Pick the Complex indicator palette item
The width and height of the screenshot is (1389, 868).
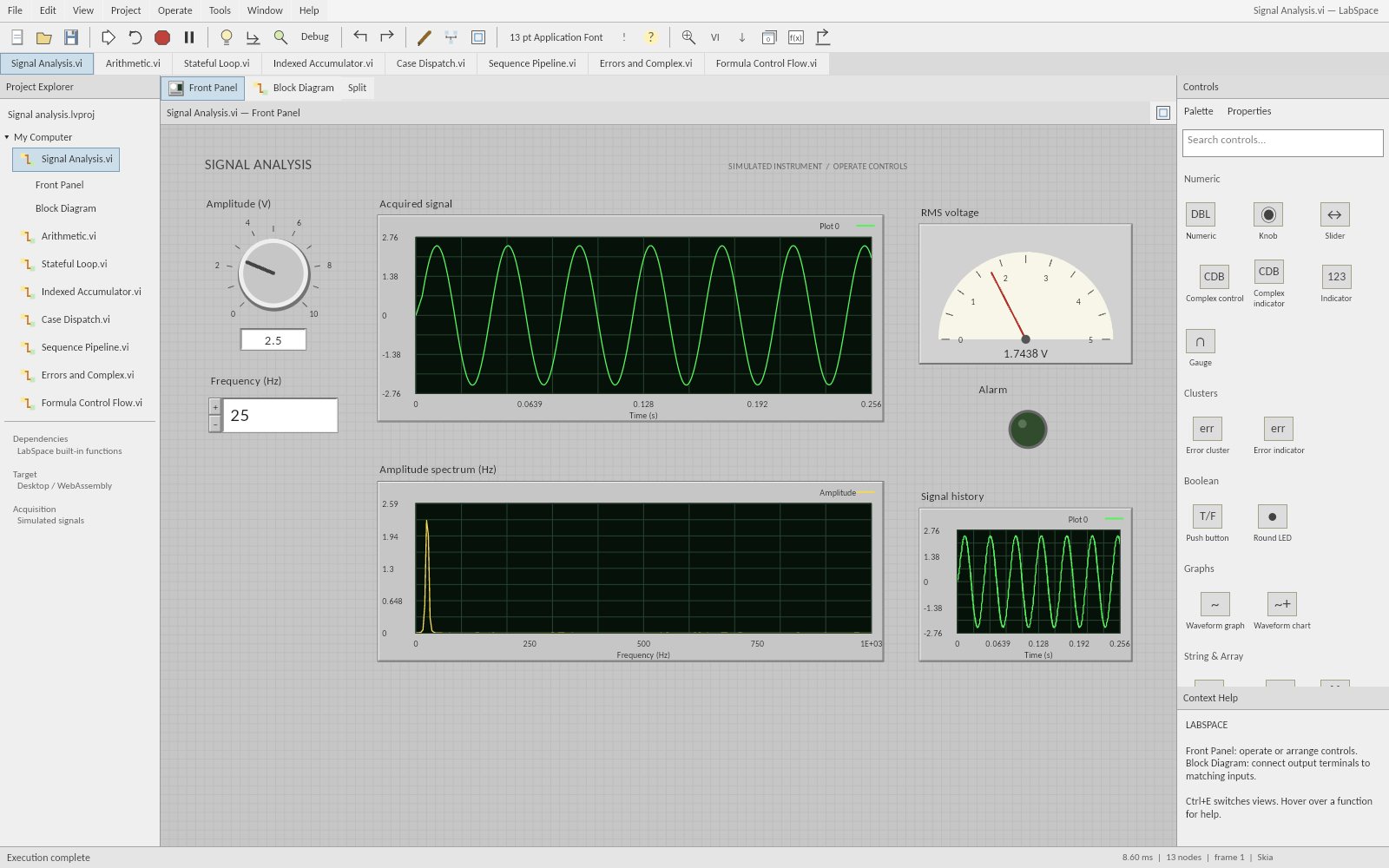point(1268,272)
